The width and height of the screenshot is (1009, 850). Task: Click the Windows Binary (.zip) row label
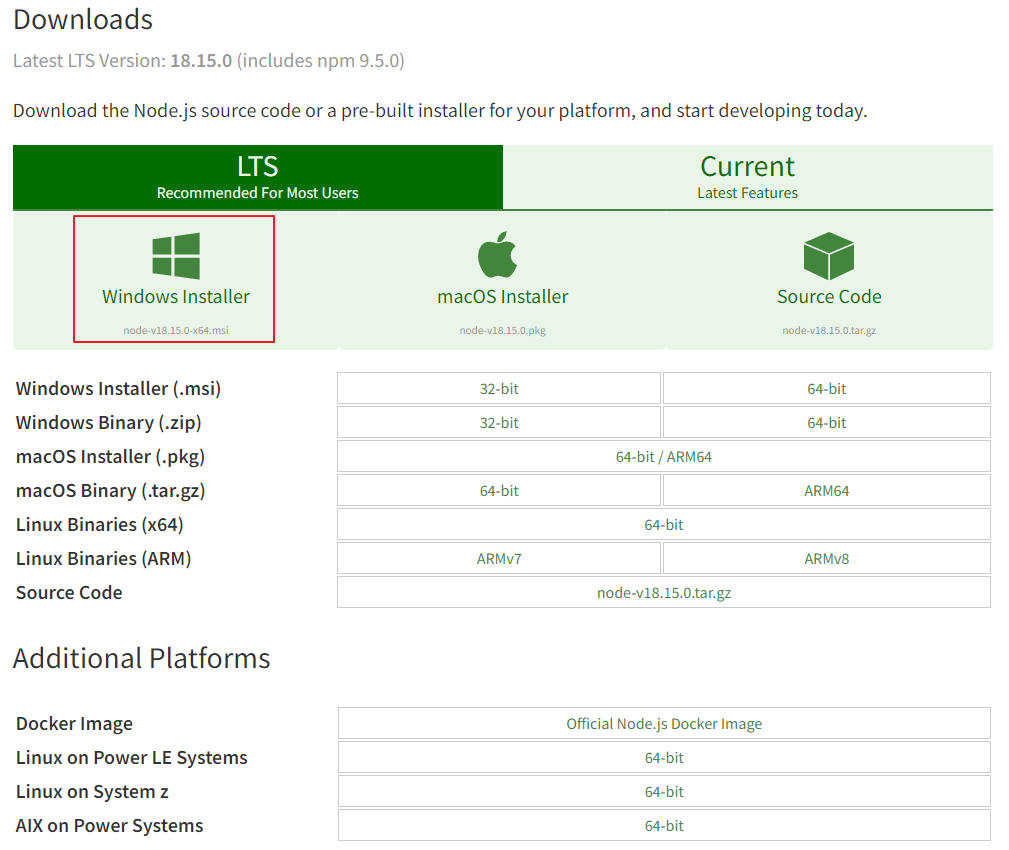point(109,423)
